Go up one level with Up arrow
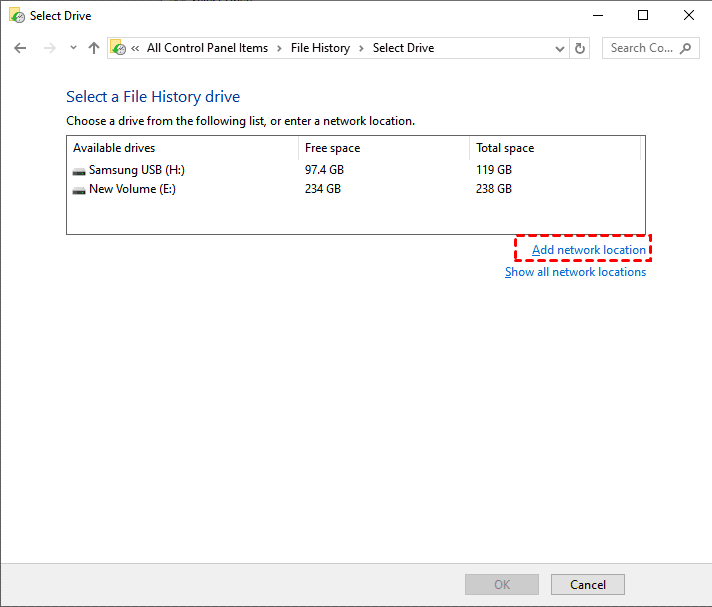The height and width of the screenshot is (607, 712). pyautogui.click(x=94, y=48)
